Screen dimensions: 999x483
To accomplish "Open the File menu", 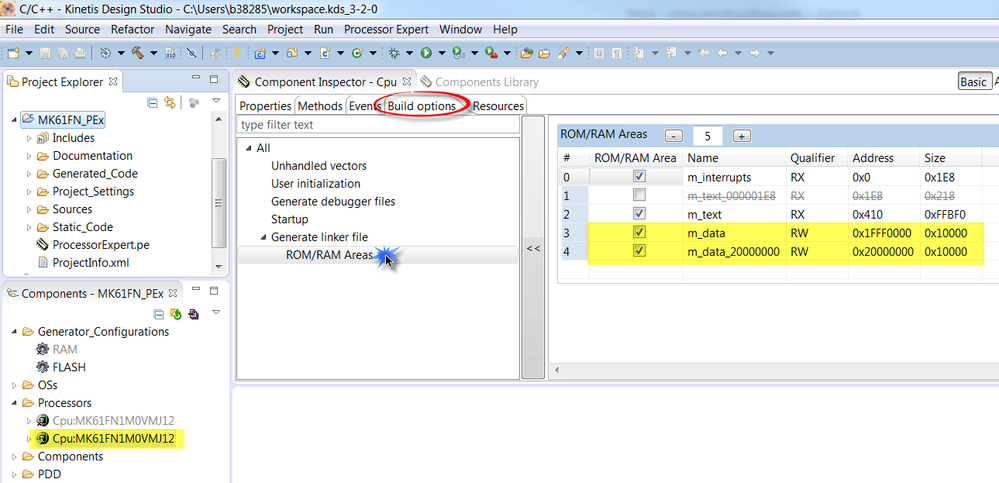I will 14,29.
